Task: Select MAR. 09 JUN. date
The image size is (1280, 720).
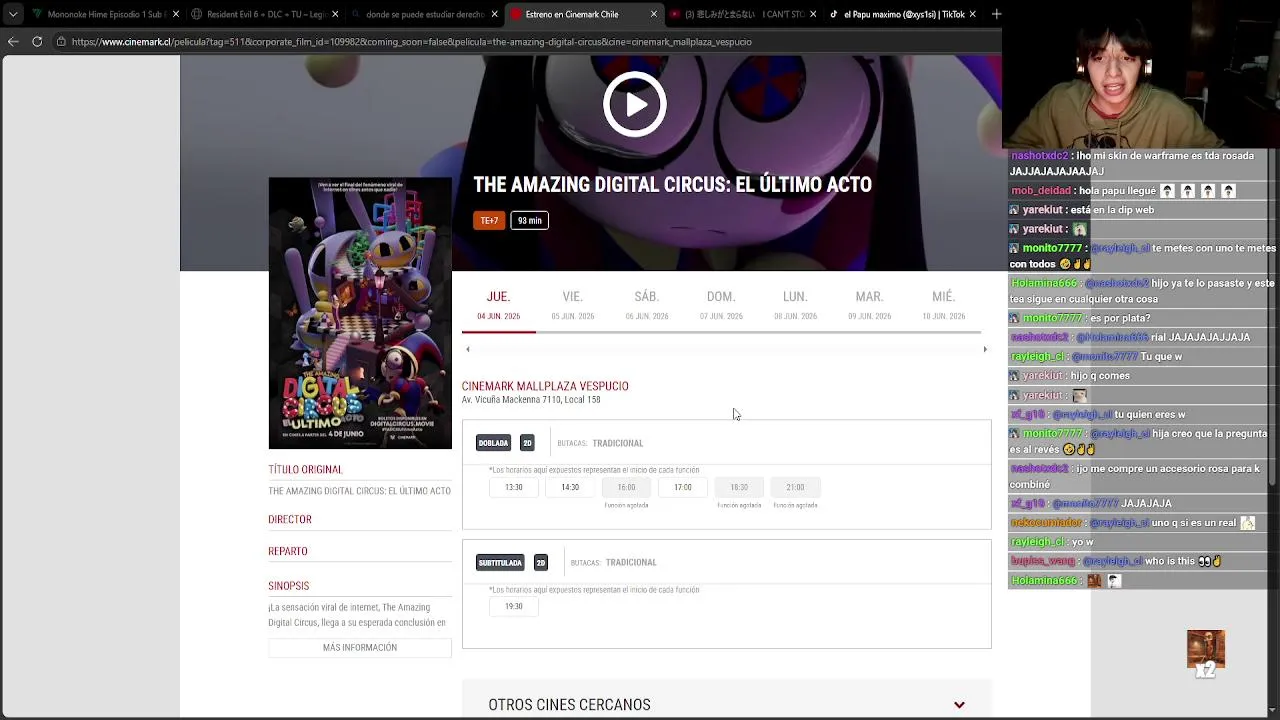Action: coord(869,306)
